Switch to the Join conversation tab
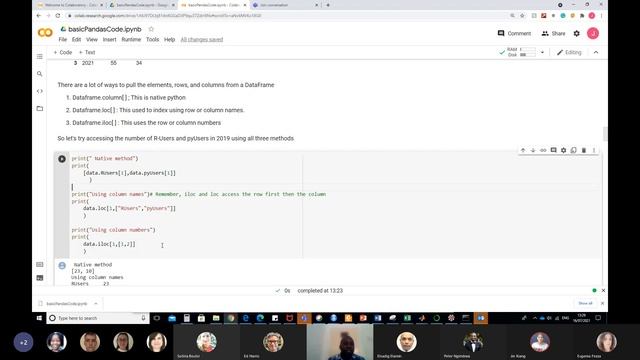The width and height of the screenshot is (640, 360). pyautogui.click(x=284, y=5)
